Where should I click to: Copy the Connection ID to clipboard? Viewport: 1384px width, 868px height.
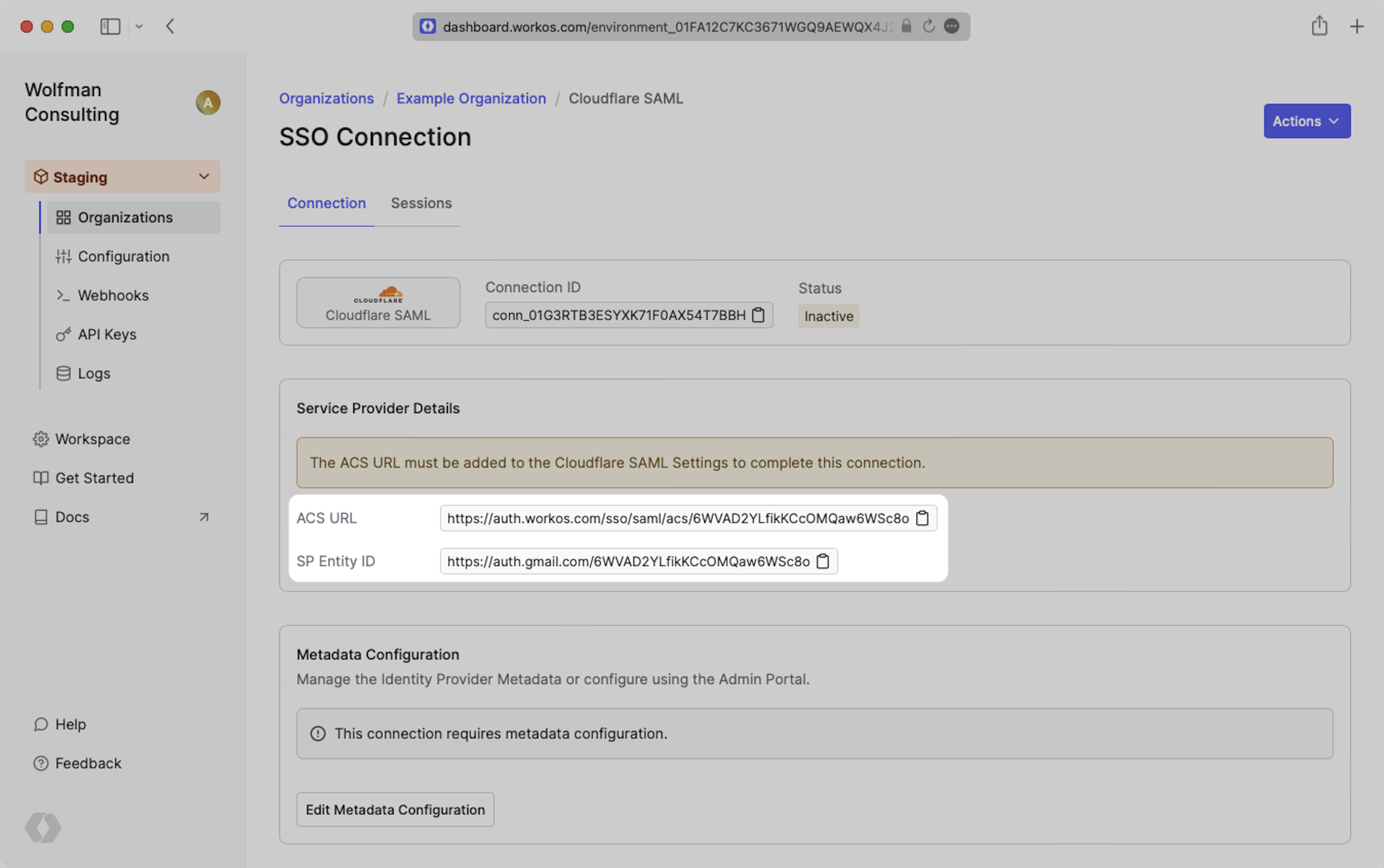click(758, 315)
